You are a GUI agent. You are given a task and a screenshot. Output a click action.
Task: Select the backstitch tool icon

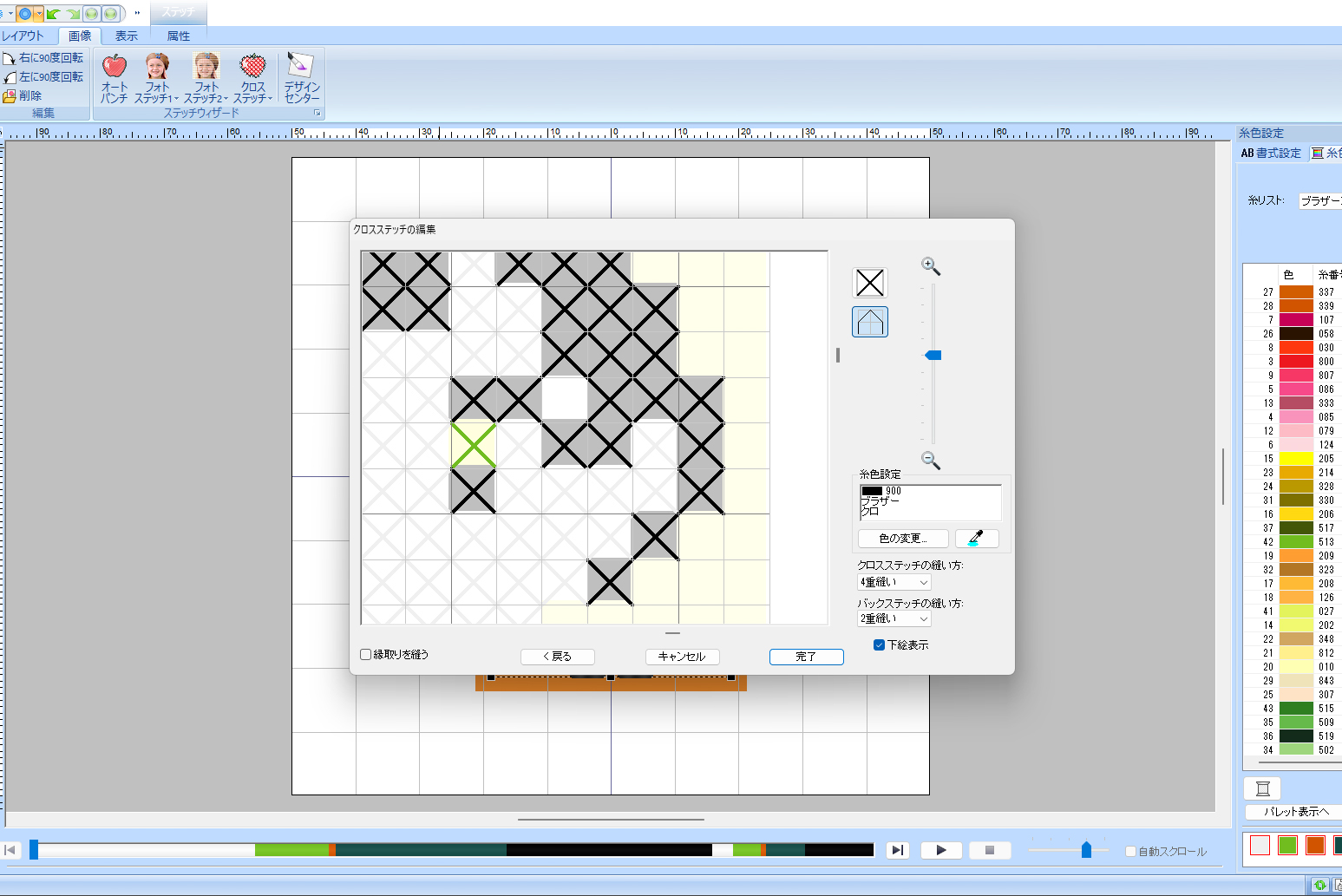(x=869, y=322)
